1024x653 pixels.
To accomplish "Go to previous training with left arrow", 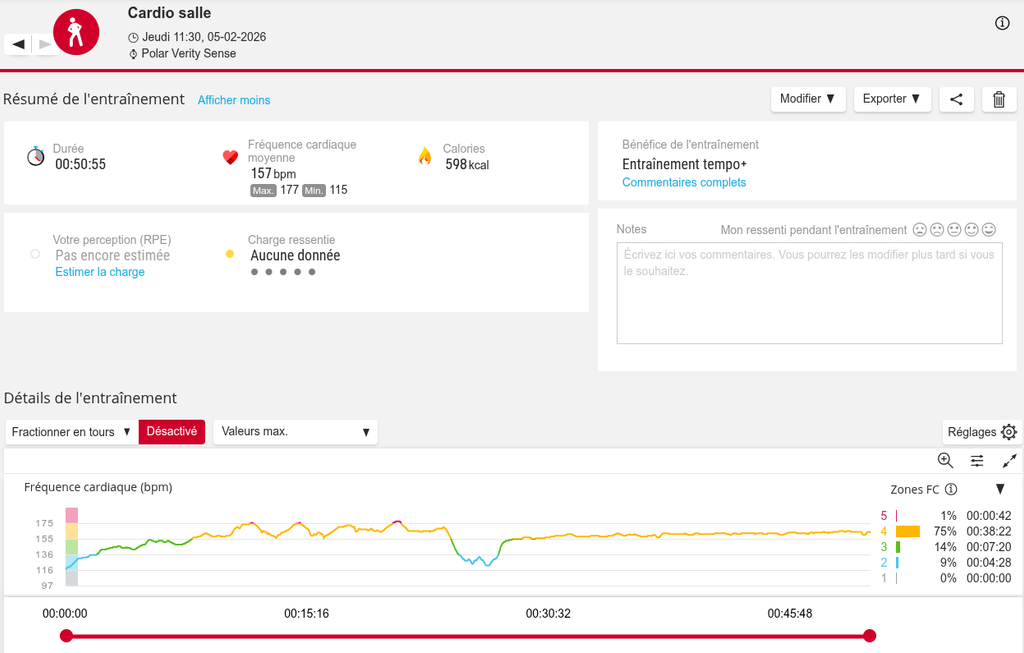I will [x=18, y=44].
